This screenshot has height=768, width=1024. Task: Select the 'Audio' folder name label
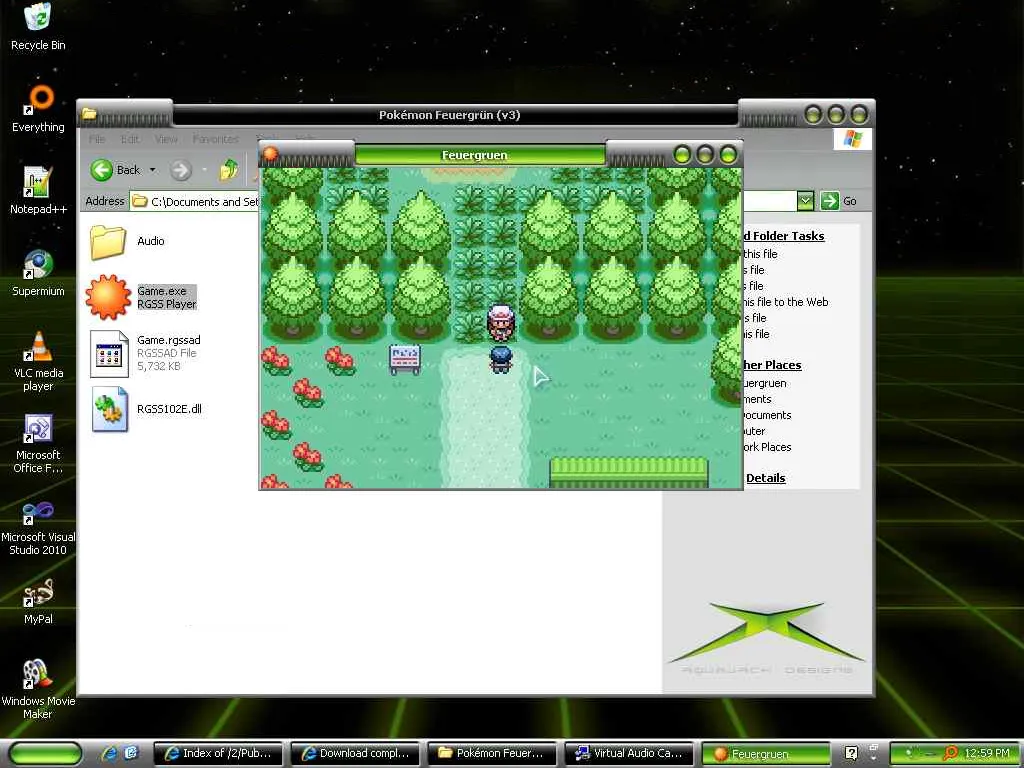[150, 241]
